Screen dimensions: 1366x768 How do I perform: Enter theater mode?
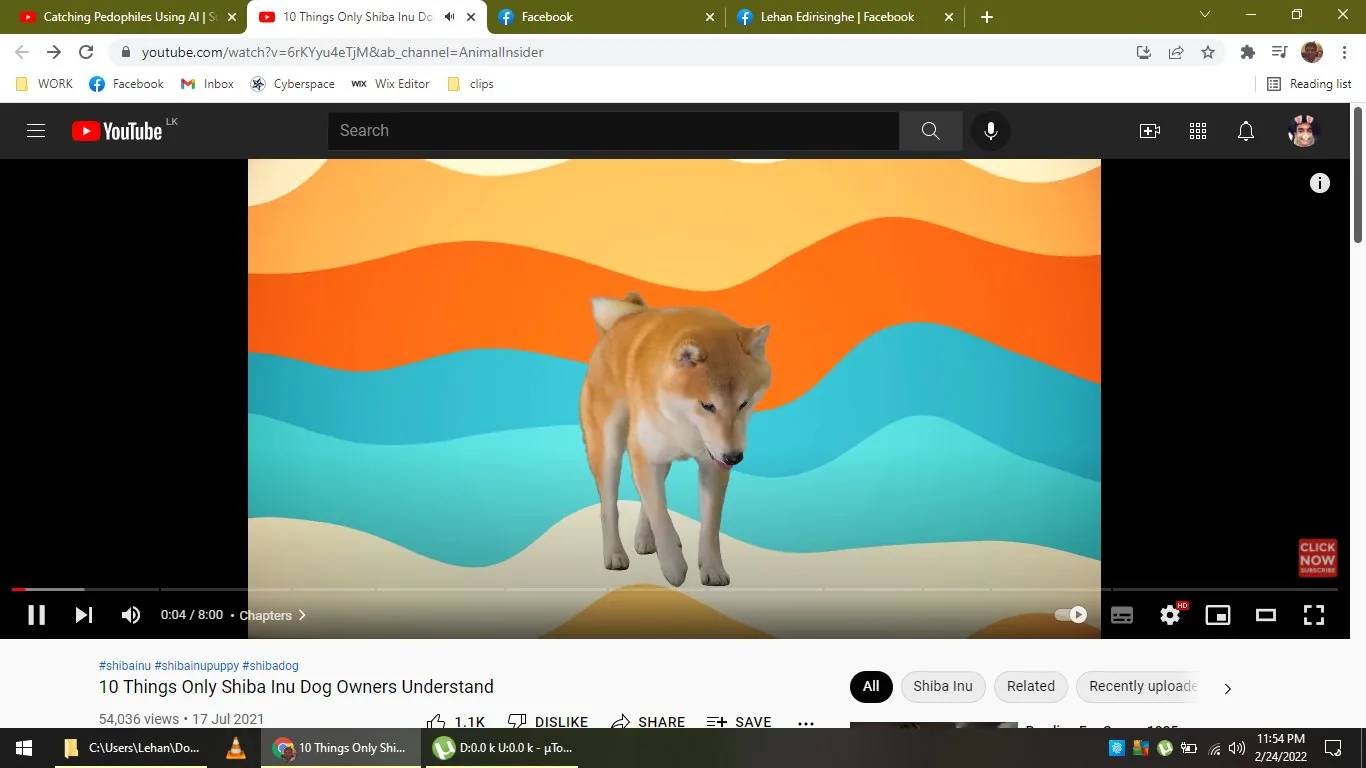tap(1265, 615)
